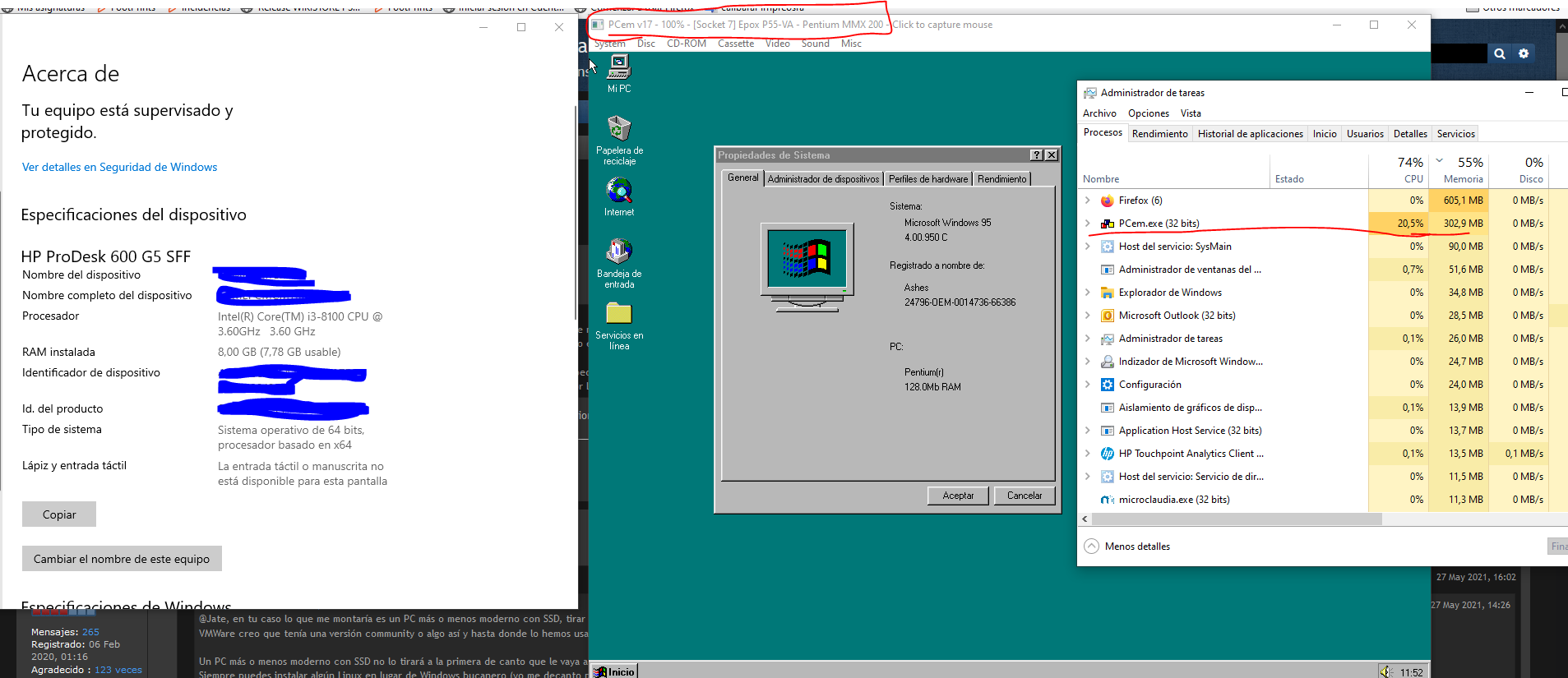Expand Microsoft Outlook (32 bits) row
This screenshot has width=1568, height=678.
[1087, 316]
